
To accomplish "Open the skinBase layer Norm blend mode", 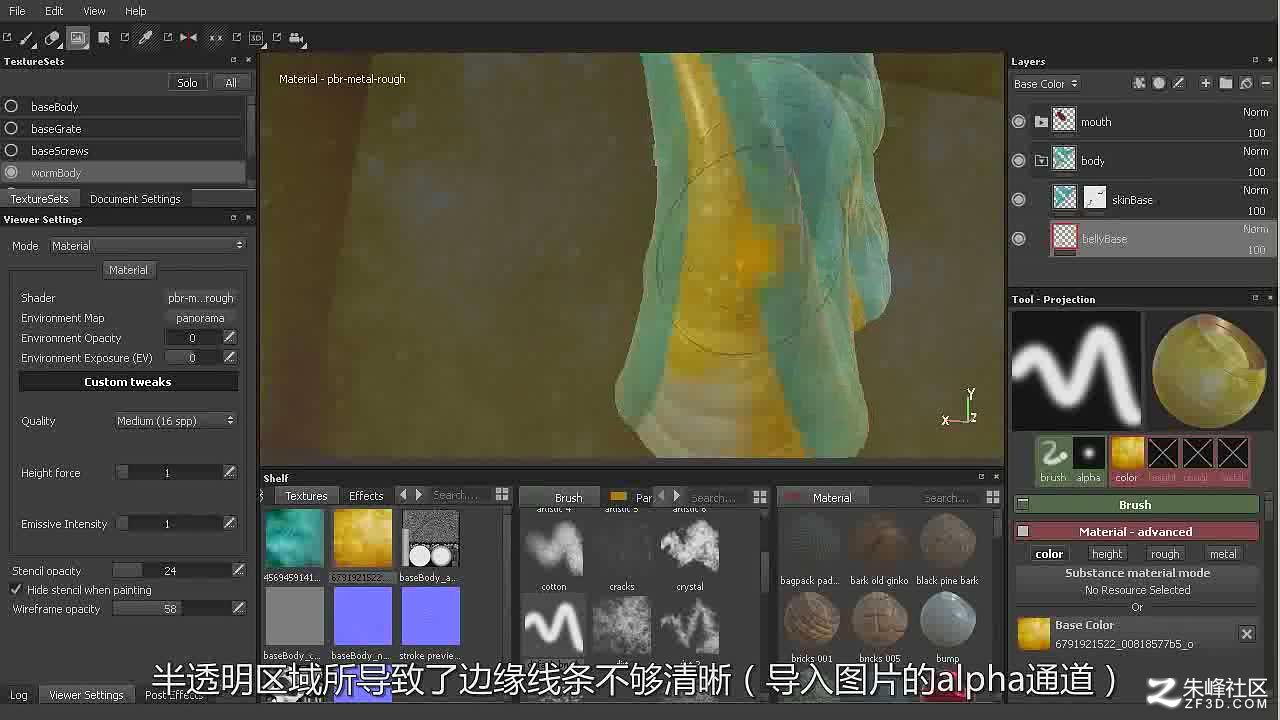I will coord(1255,190).
